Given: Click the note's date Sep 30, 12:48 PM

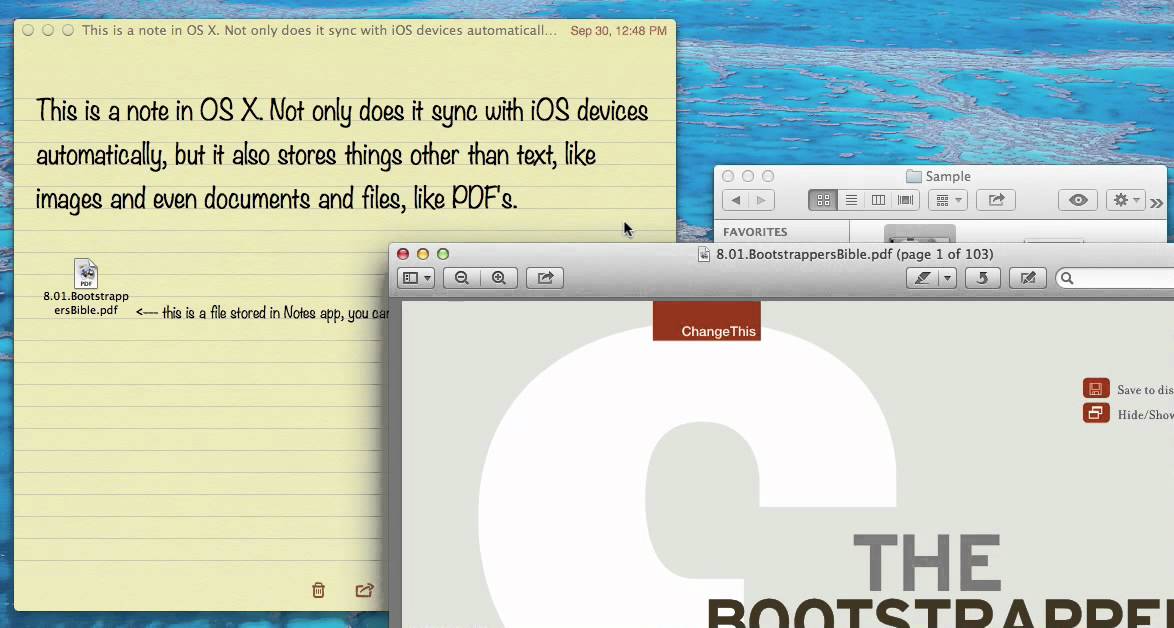Looking at the screenshot, I should pyautogui.click(x=618, y=31).
